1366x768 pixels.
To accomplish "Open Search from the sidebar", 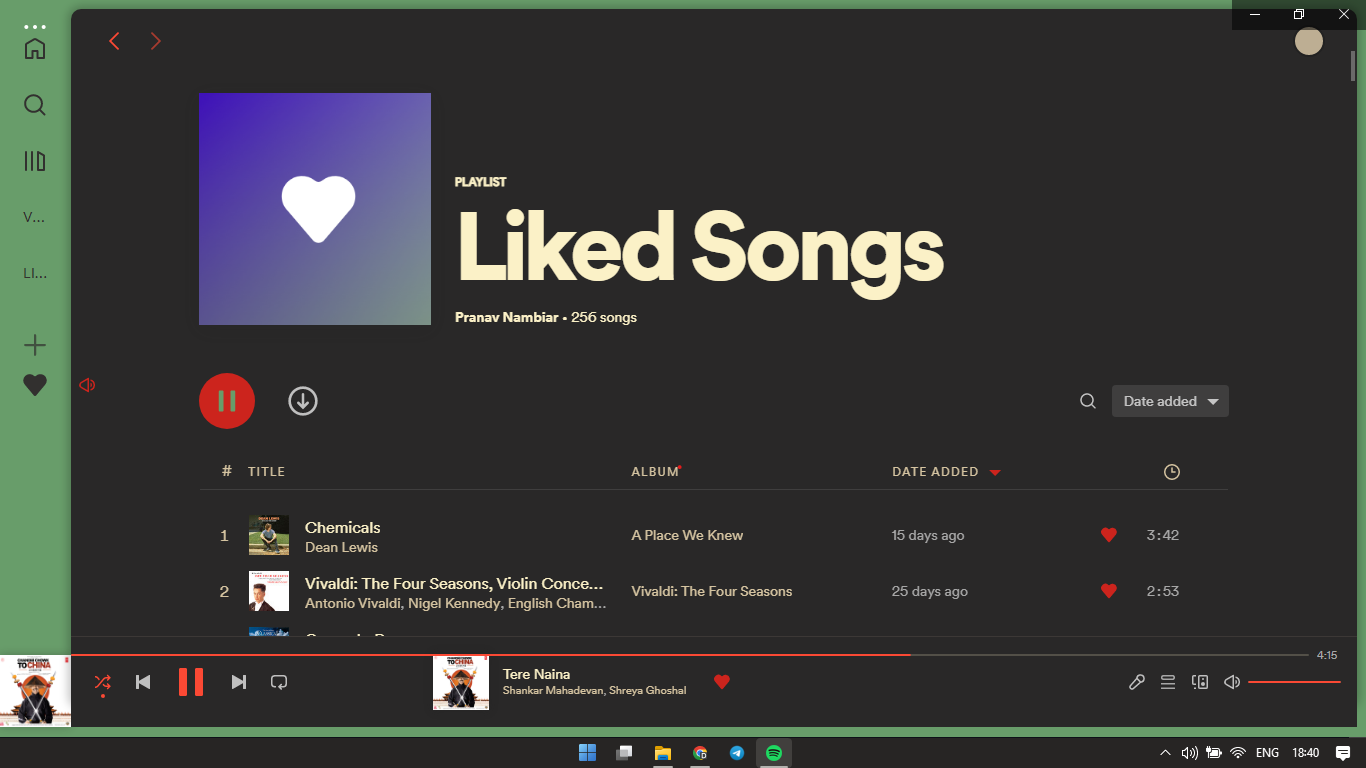I will (x=34, y=104).
